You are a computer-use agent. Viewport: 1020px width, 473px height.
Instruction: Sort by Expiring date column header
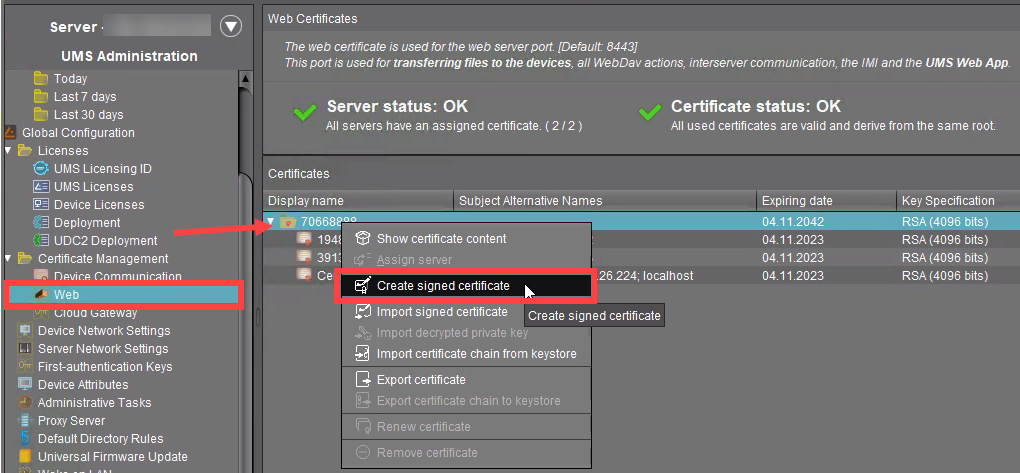coord(796,201)
